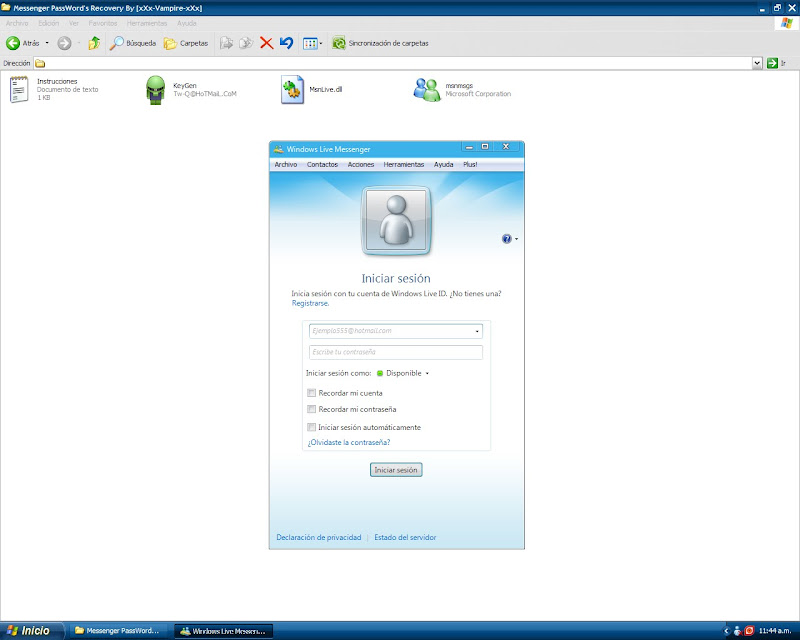This screenshot has width=800, height=640.
Task: Enable Recordar mi contraseña checkbox
Action: pos(311,409)
